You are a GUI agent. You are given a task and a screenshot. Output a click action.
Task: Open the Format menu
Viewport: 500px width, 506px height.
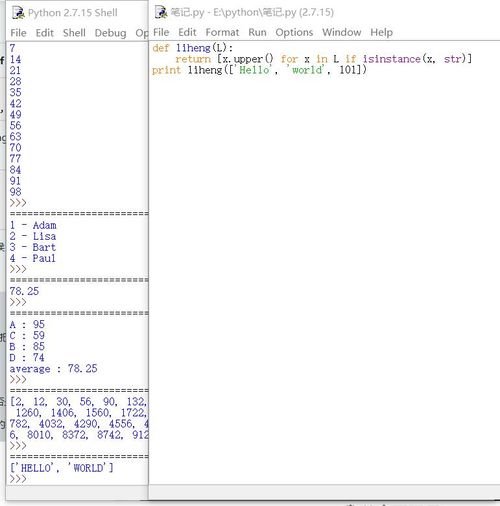222,32
